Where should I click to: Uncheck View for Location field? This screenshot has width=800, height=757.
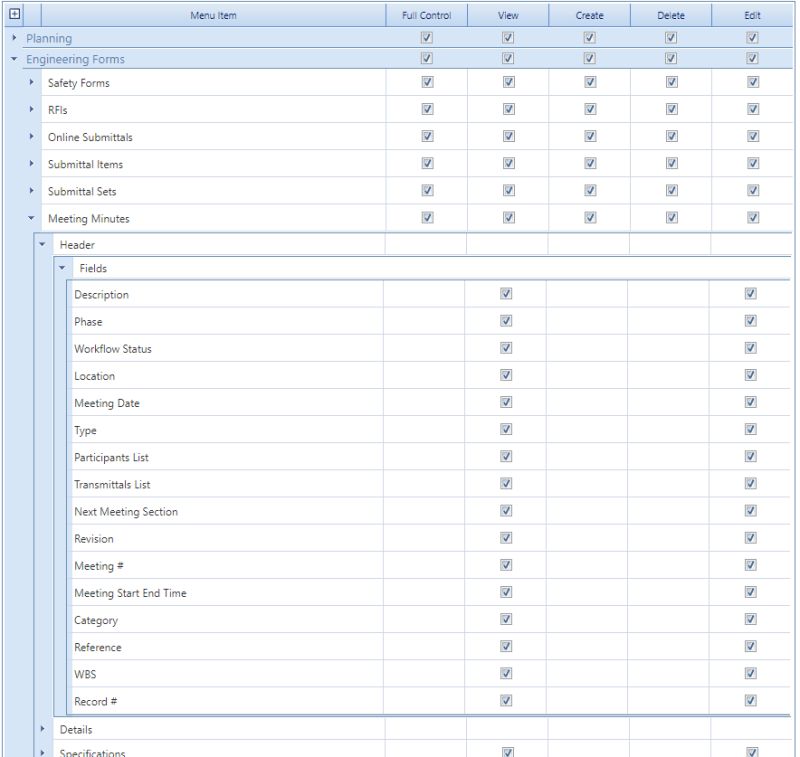click(x=506, y=375)
